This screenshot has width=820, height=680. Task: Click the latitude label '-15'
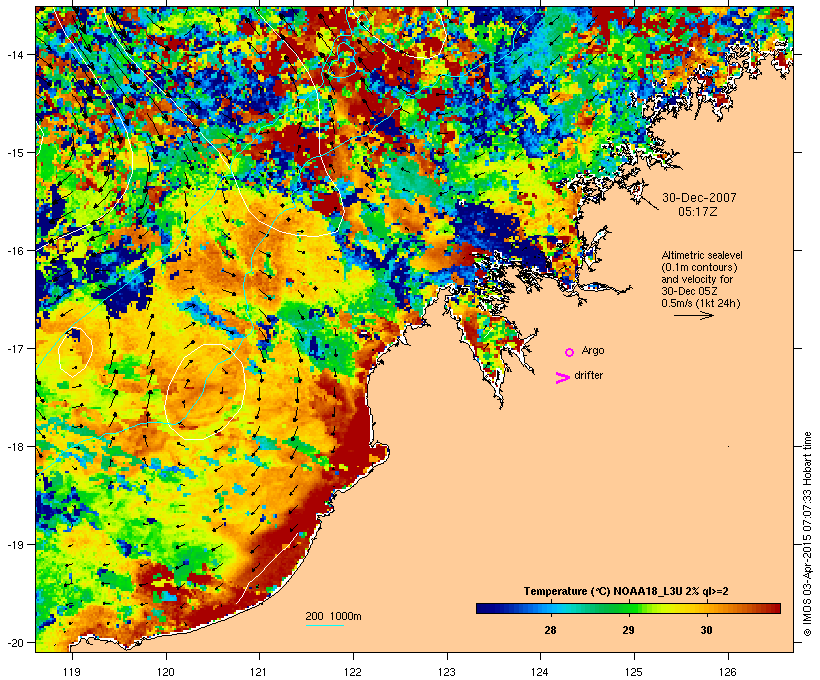[14, 153]
